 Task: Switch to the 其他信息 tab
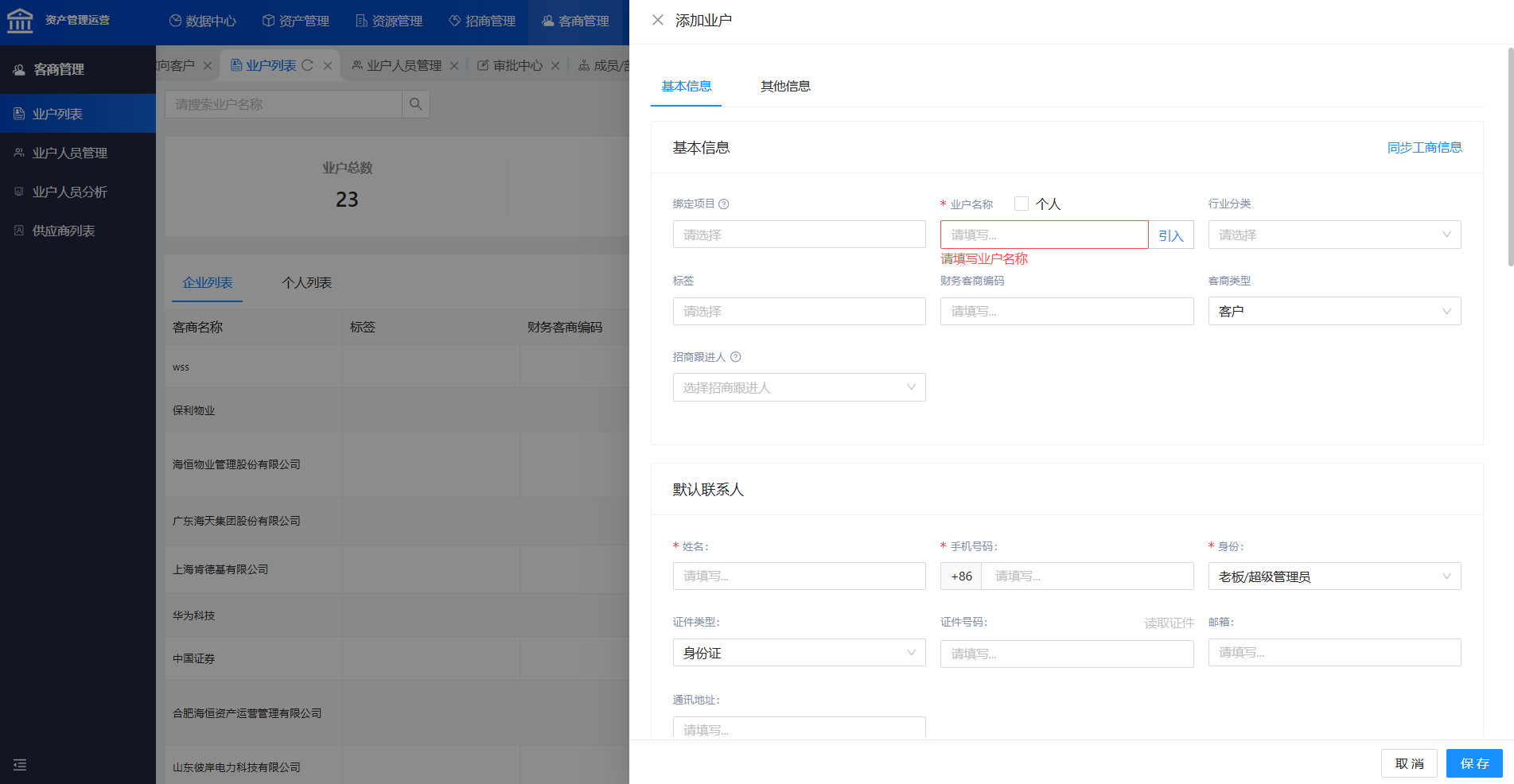784,86
